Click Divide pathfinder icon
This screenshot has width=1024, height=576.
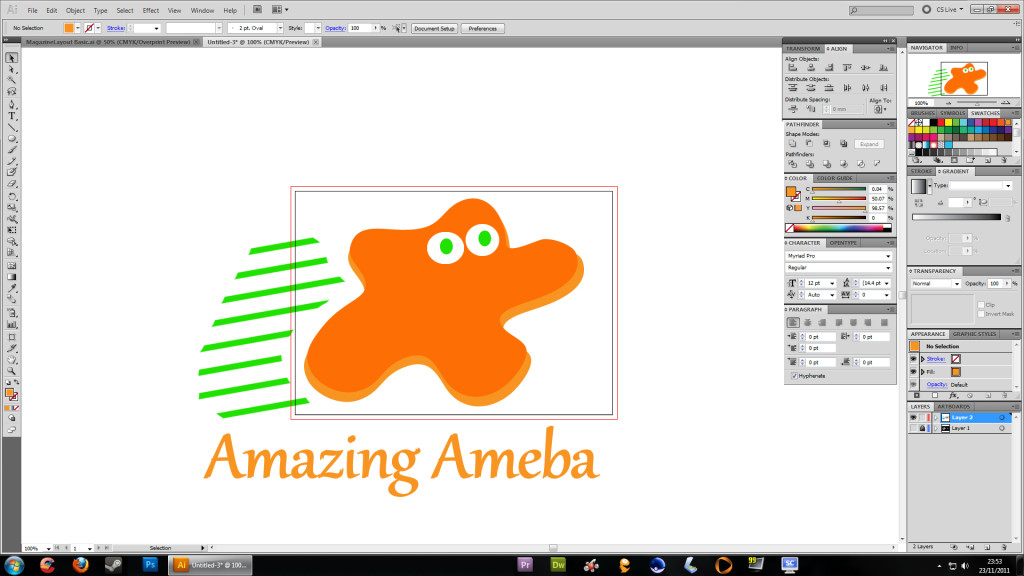[x=792, y=164]
